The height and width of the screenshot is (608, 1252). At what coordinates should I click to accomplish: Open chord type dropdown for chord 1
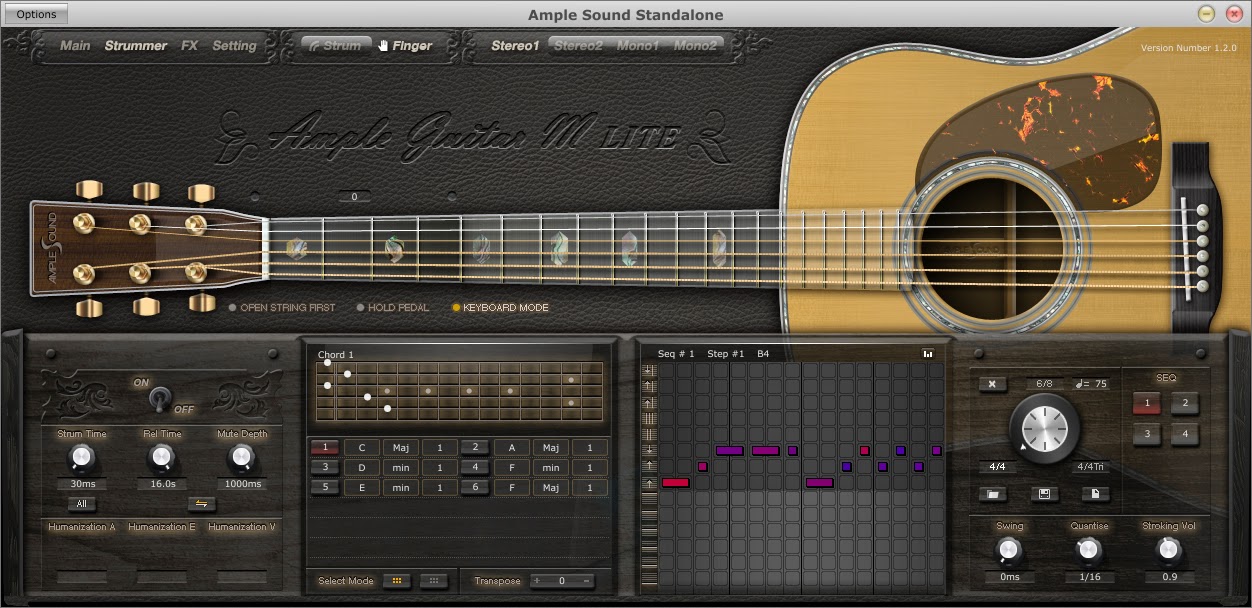coord(400,448)
